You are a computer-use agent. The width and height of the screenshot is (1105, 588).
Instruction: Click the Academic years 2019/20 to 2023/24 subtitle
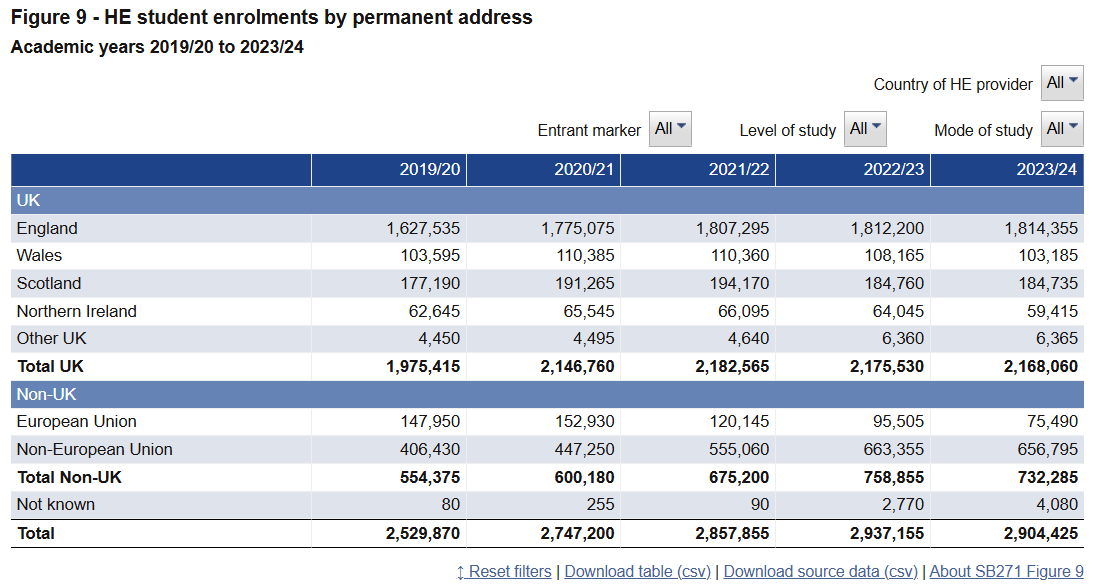click(157, 47)
